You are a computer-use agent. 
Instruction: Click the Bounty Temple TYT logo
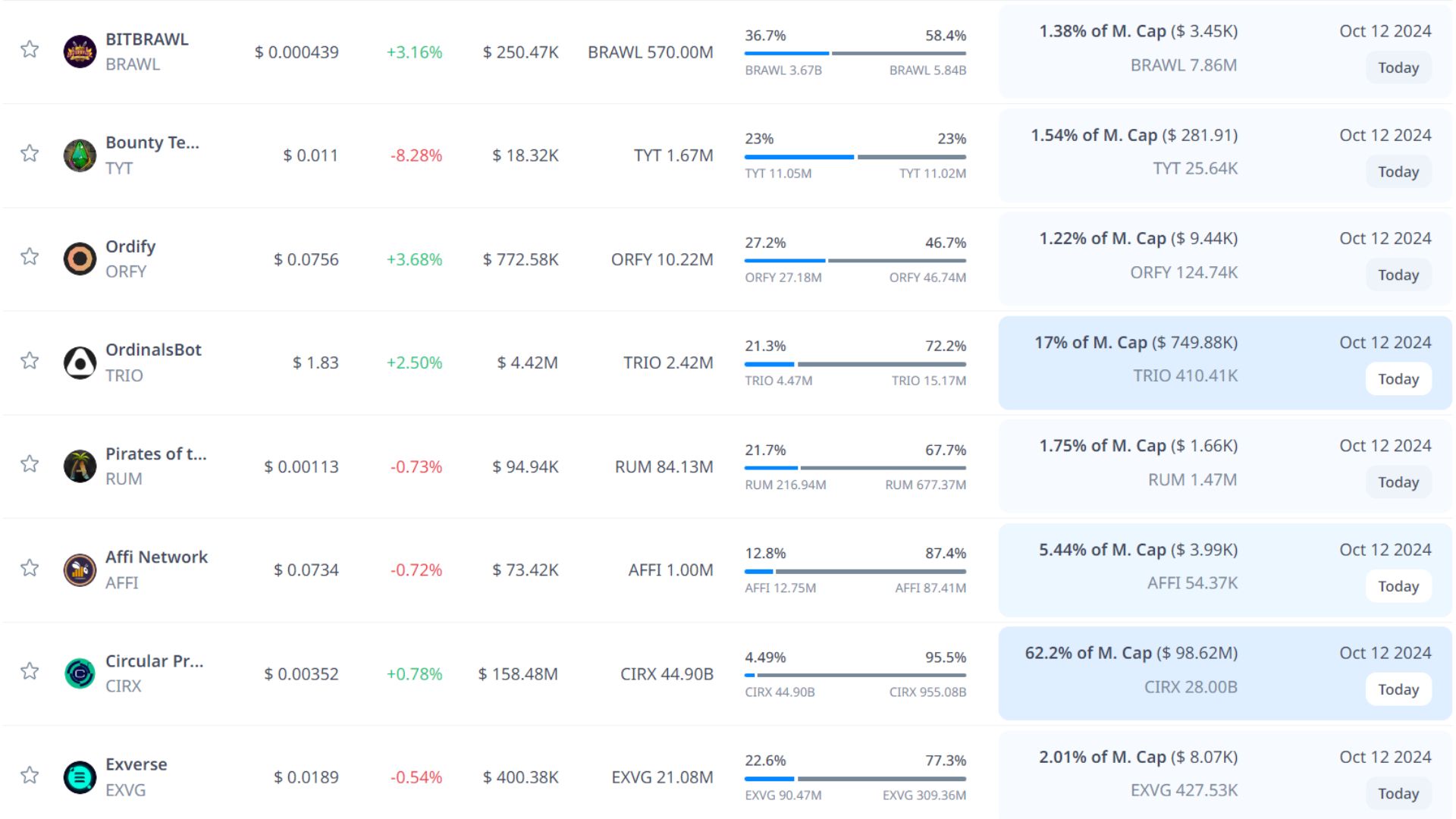[80, 155]
